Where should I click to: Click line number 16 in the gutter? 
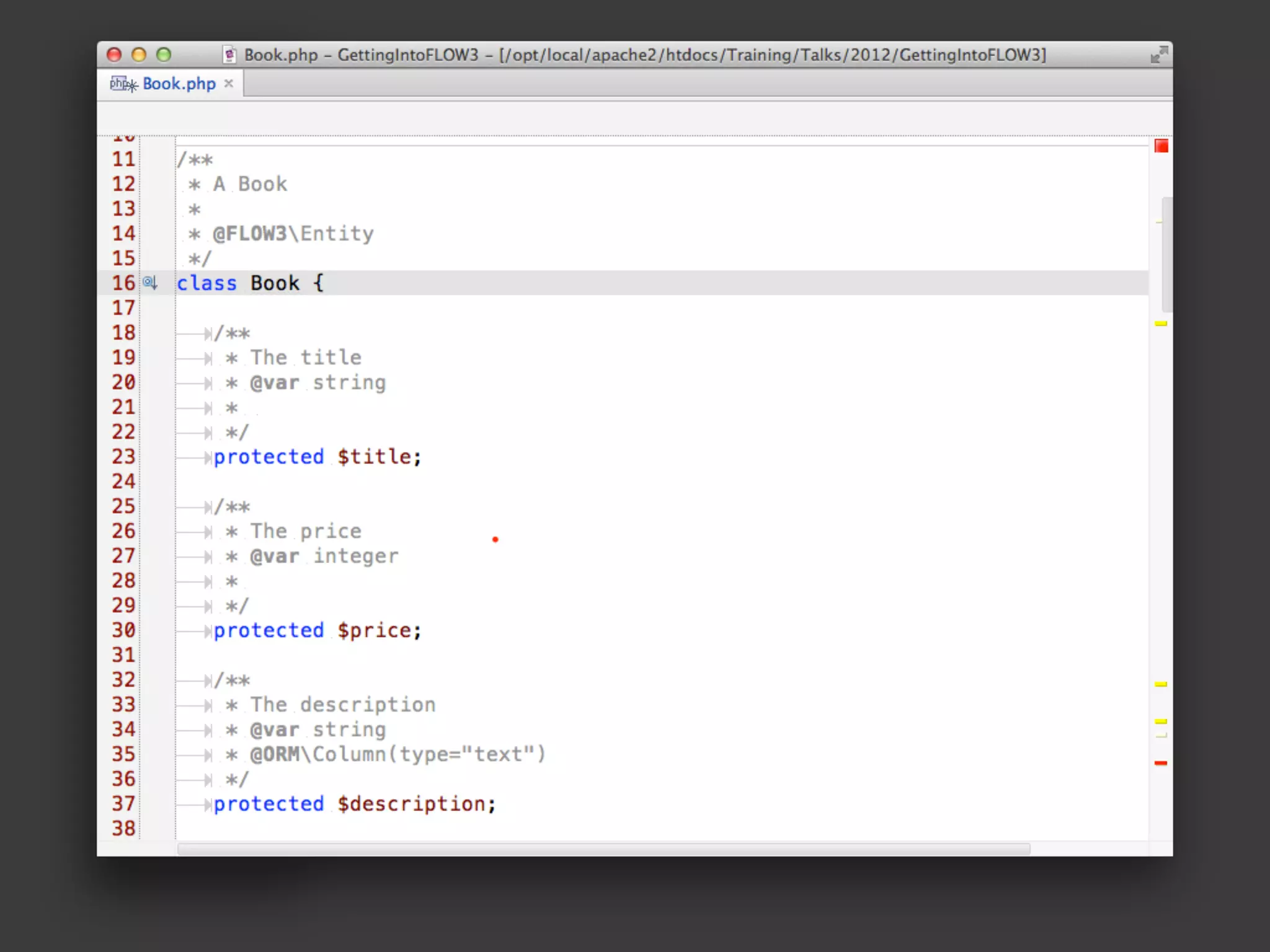click(x=123, y=283)
